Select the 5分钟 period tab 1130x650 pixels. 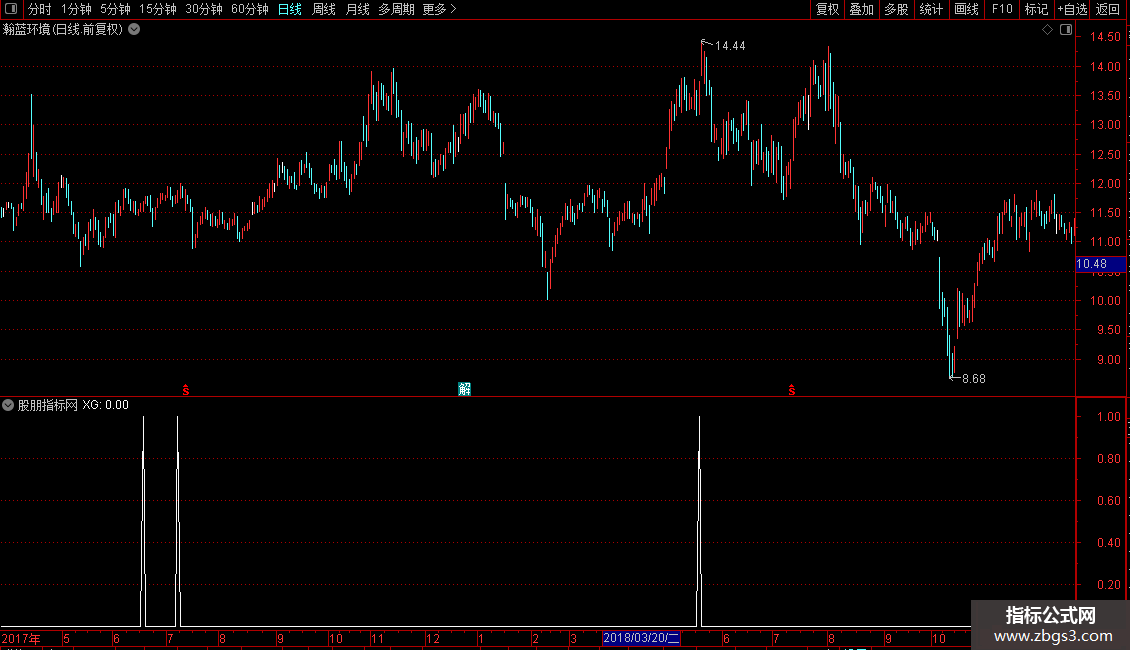tap(115, 9)
